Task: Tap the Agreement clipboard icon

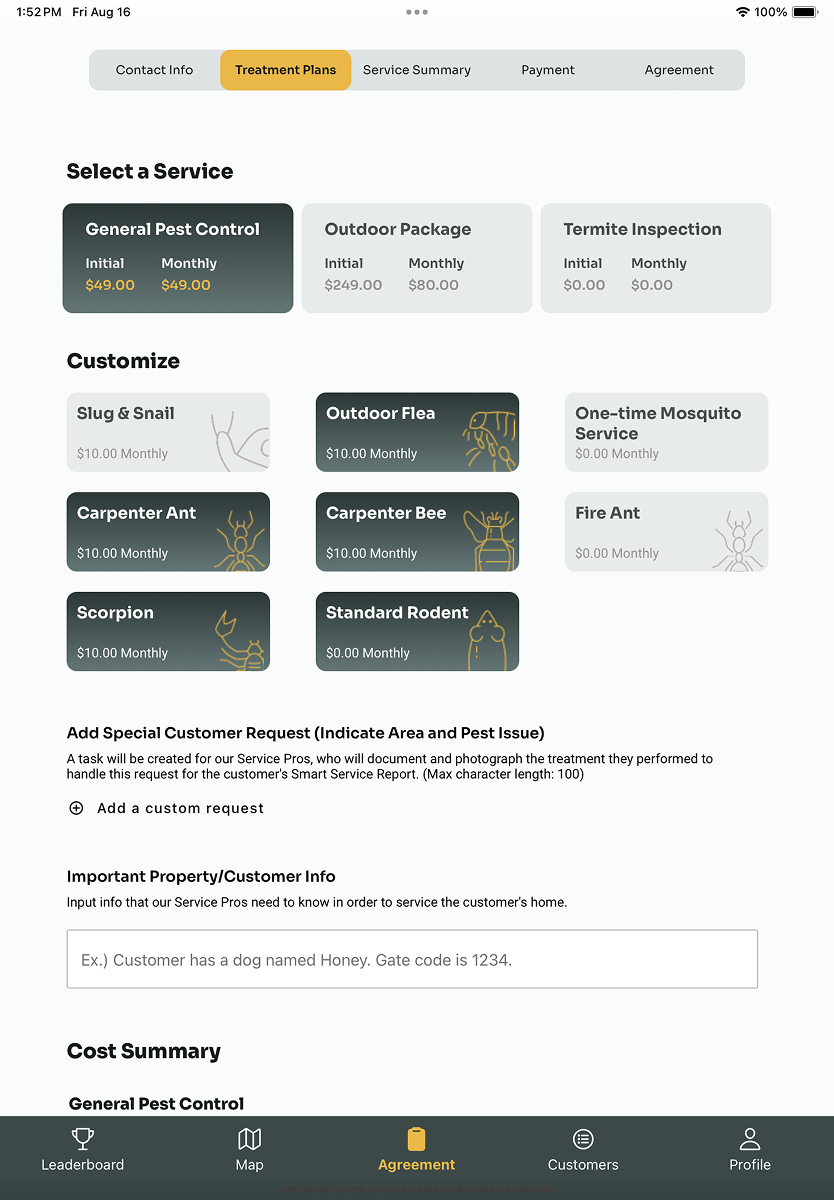Action: 416,1139
